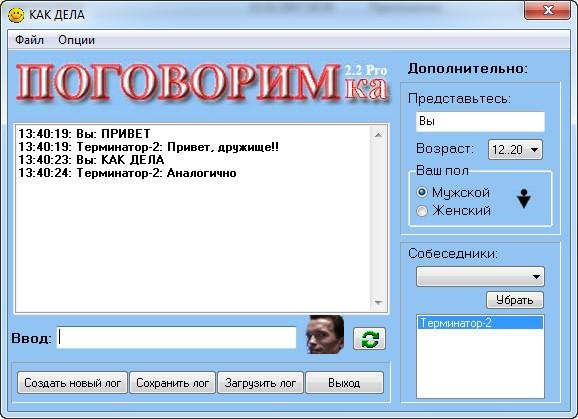The width and height of the screenshot is (578, 419).
Task: Expand the Собеседники combo box
Action: point(480,276)
